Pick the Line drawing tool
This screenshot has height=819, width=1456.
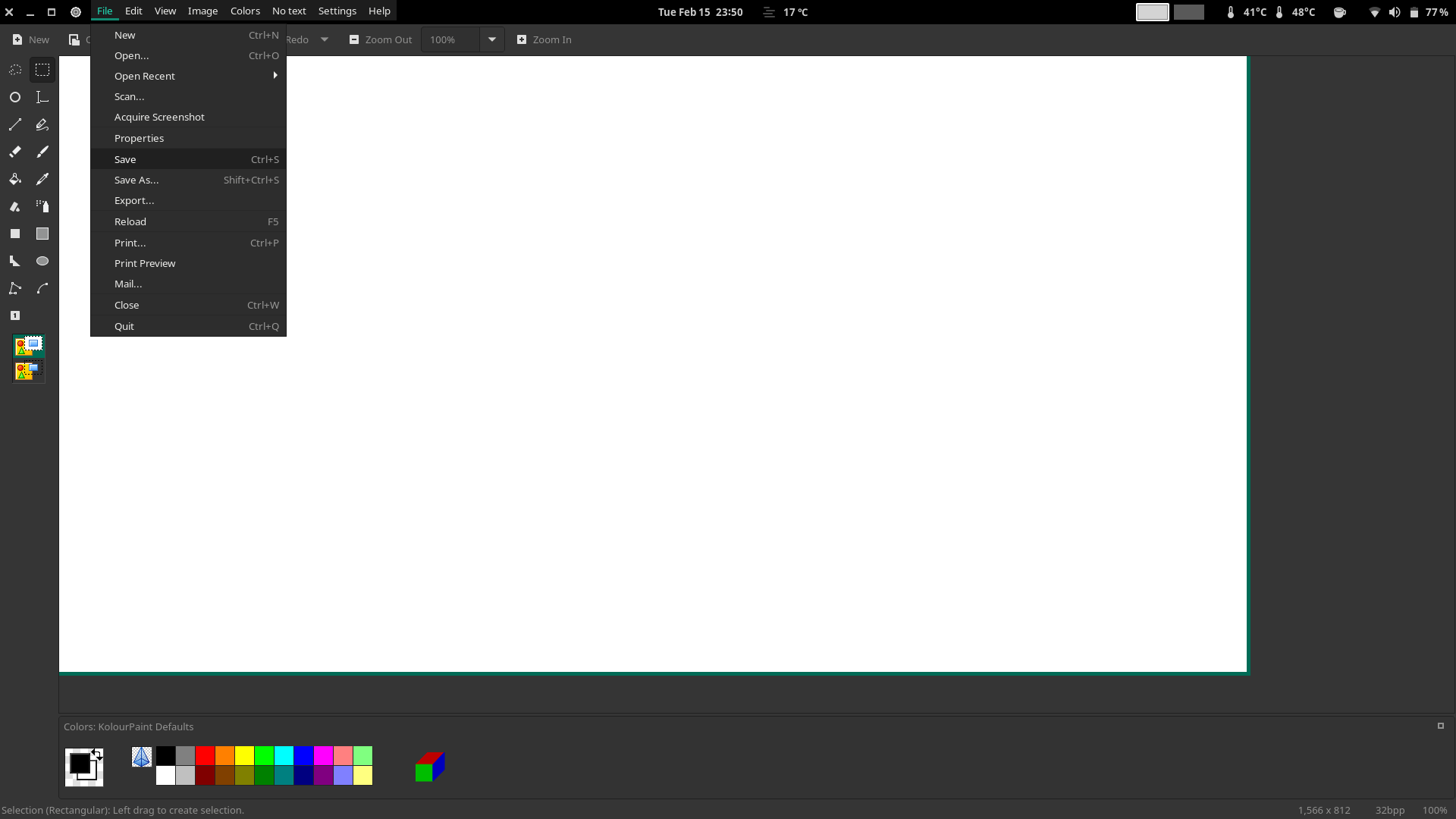[15, 124]
